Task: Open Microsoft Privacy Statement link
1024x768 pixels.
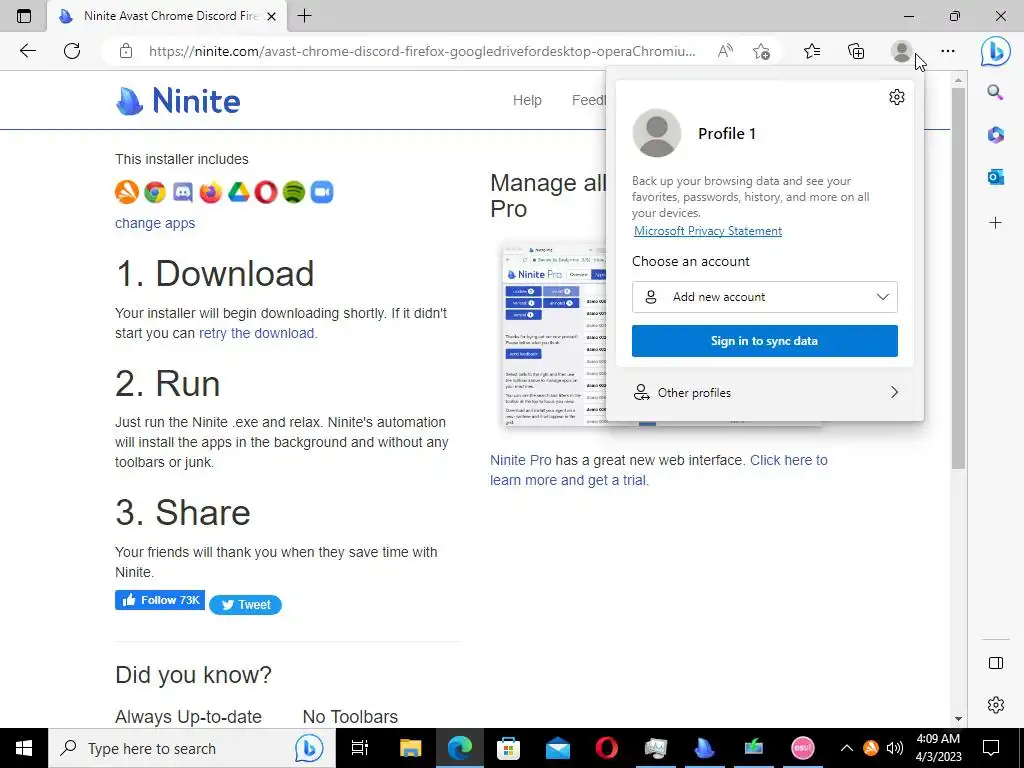Action: point(708,231)
